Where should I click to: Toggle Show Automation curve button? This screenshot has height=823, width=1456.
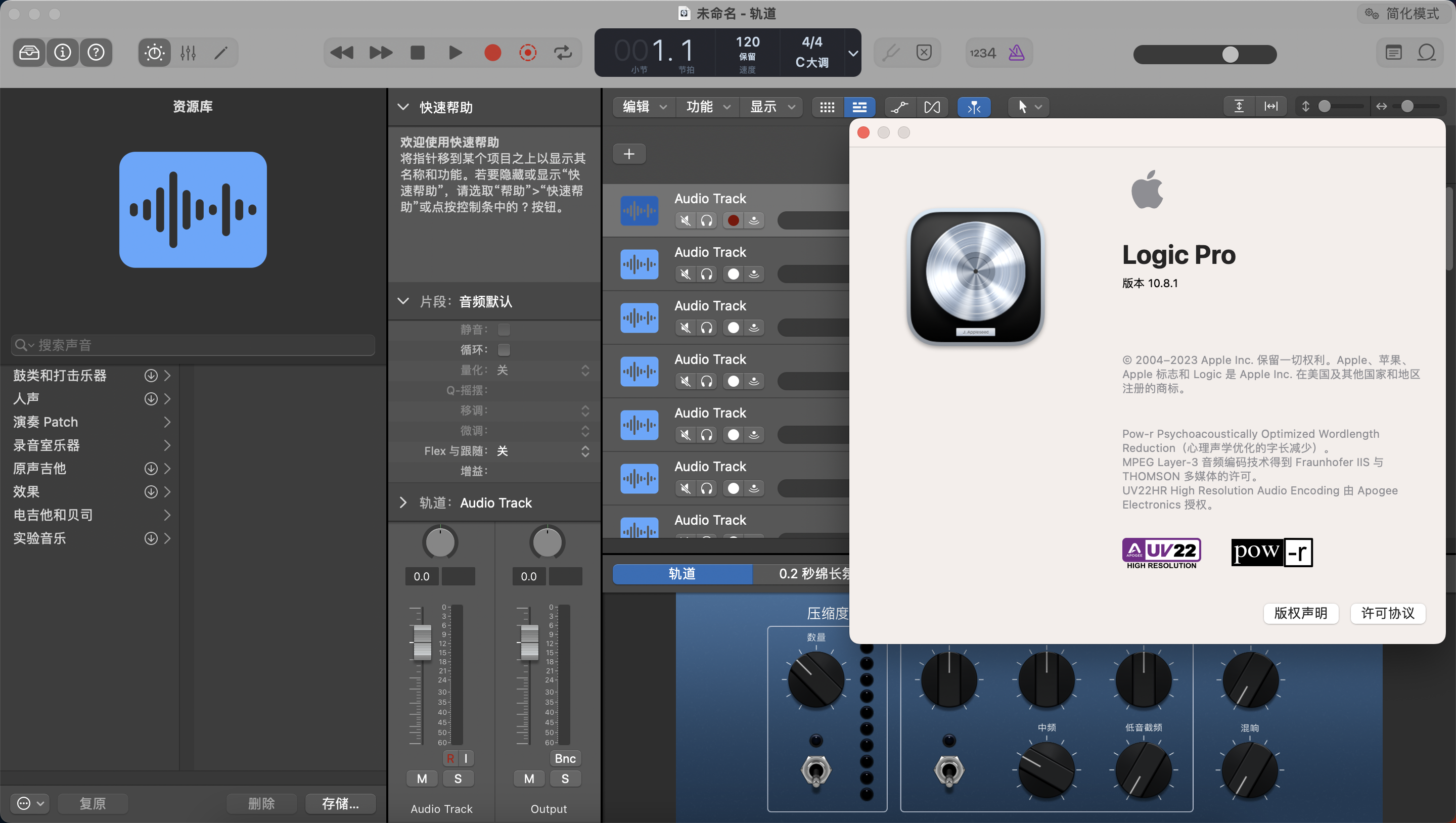click(899, 107)
